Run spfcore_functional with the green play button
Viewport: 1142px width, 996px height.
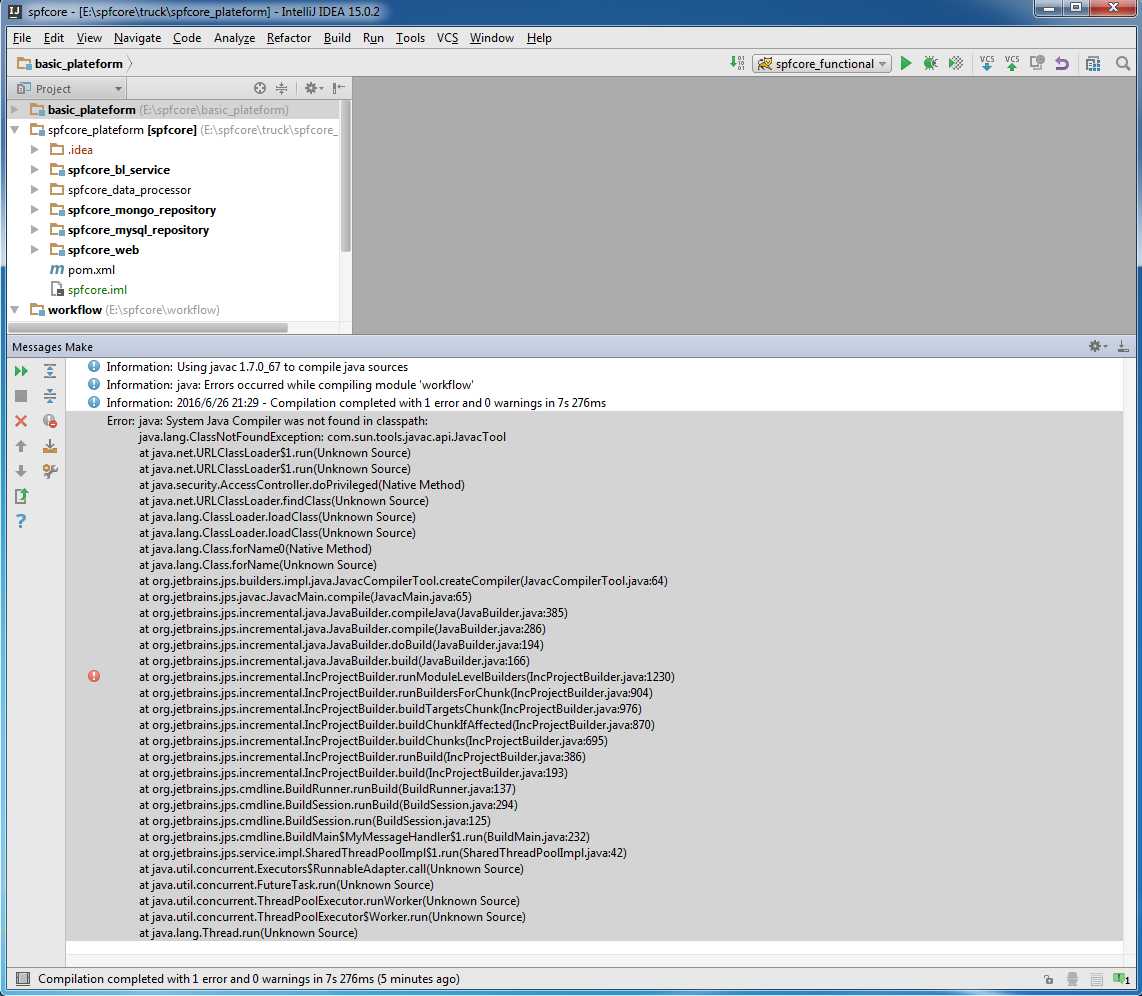(905, 63)
